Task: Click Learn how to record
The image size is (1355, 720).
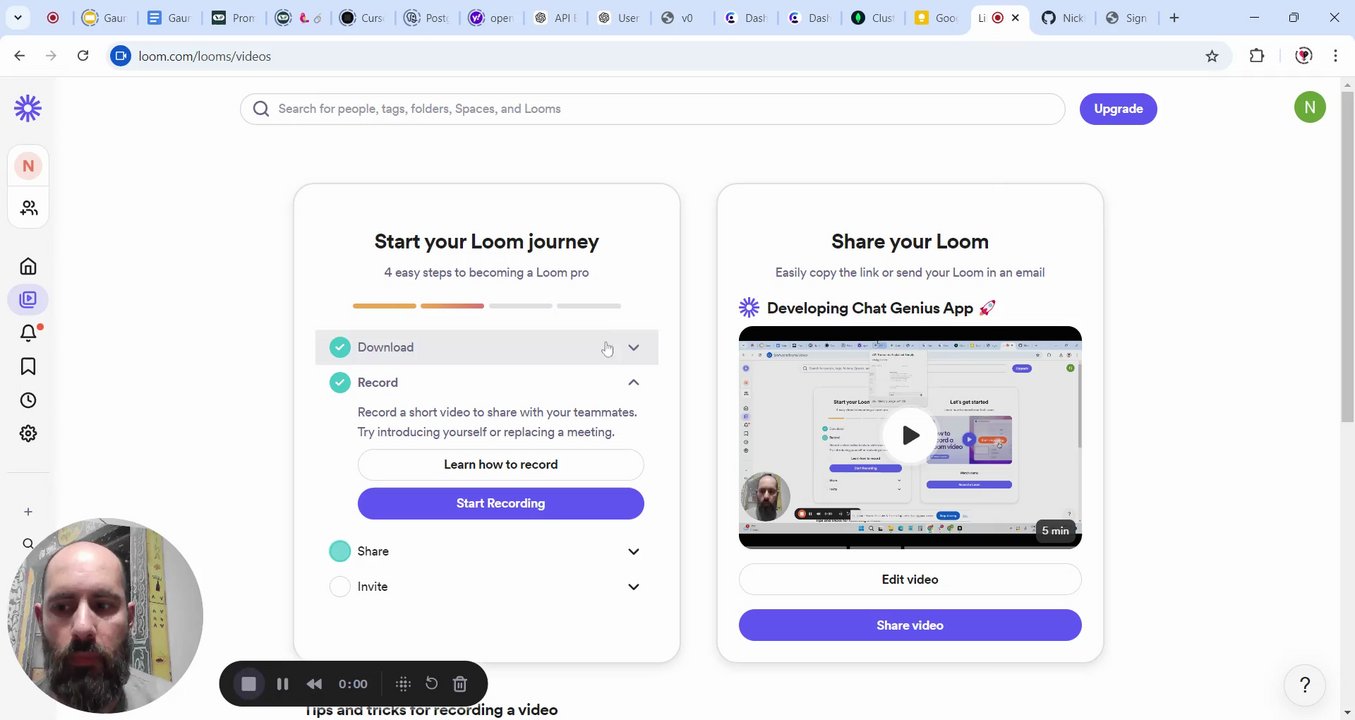Action: click(501, 464)
